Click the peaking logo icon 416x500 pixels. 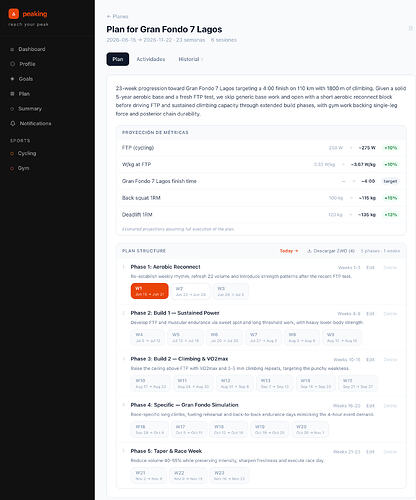pyautogui.click(x=14, y=14)
